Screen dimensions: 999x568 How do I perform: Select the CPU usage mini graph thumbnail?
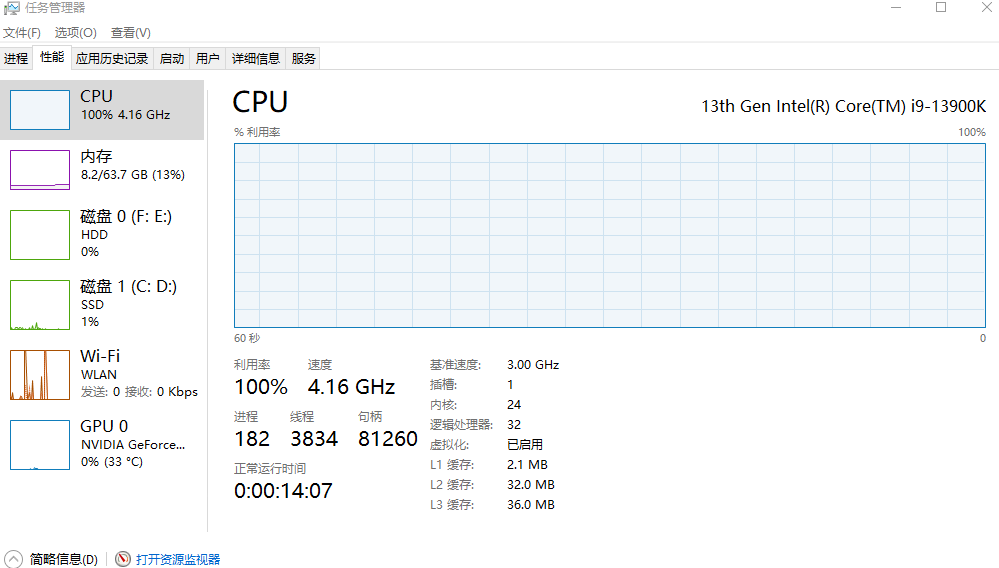(40, 110)
